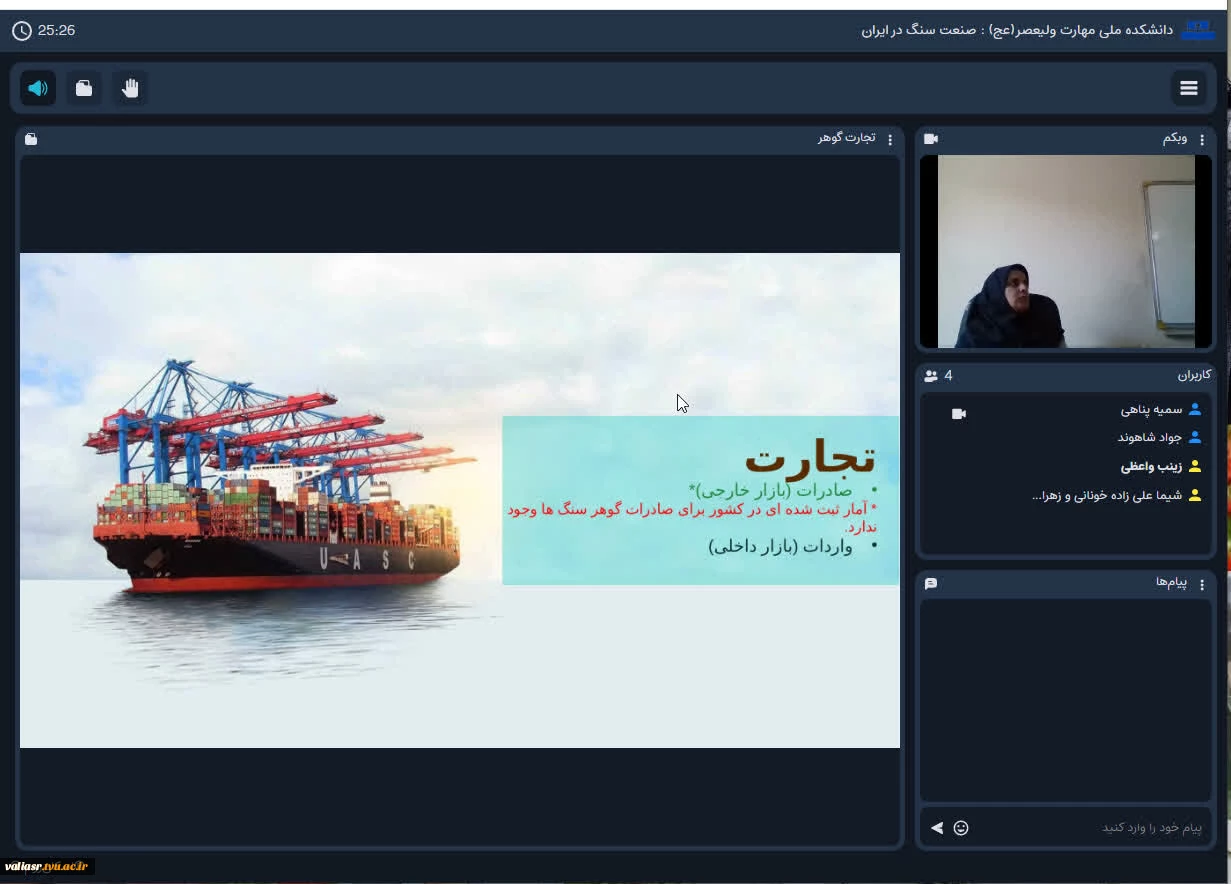The height and width of the screenshot is (884, 1231).
Task: Click the users count icon
Action: click(x=931, y=376)
